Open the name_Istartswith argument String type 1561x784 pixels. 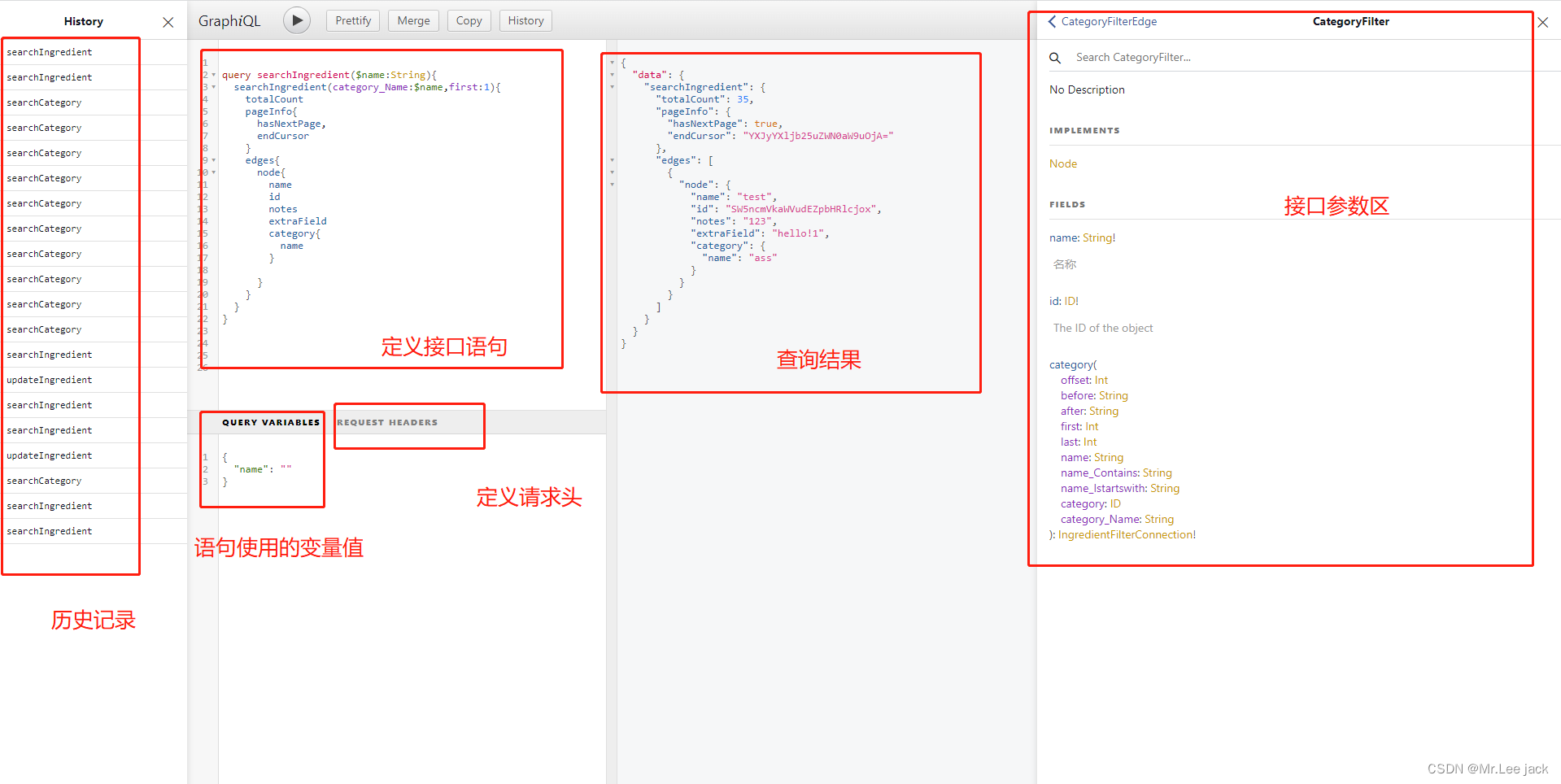point(1165,488)
